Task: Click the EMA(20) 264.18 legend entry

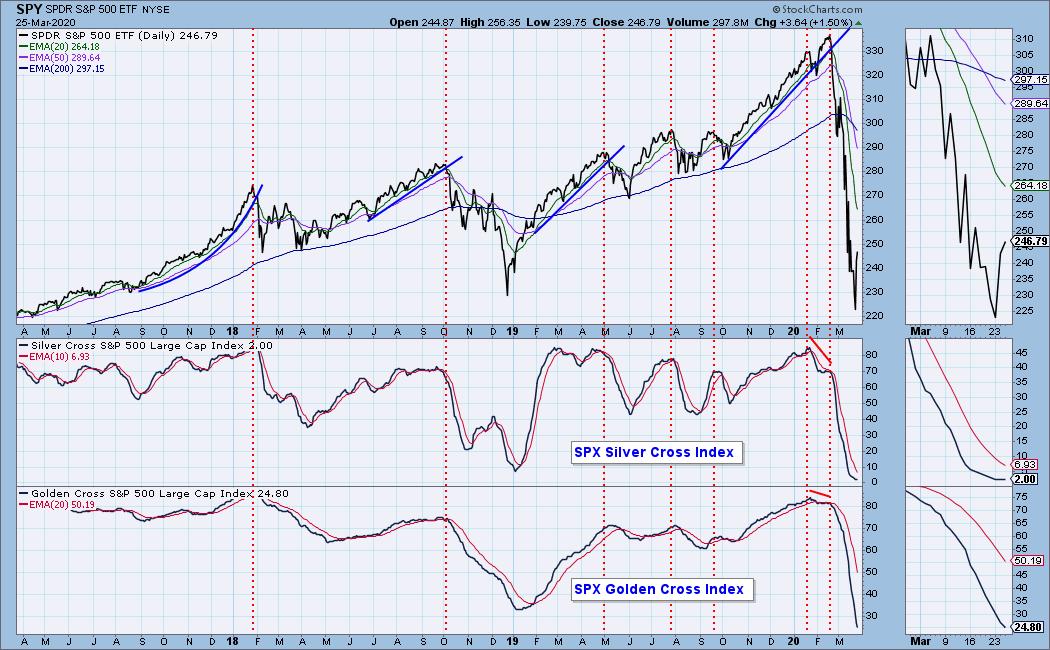Action: click(x=59, y=46)
